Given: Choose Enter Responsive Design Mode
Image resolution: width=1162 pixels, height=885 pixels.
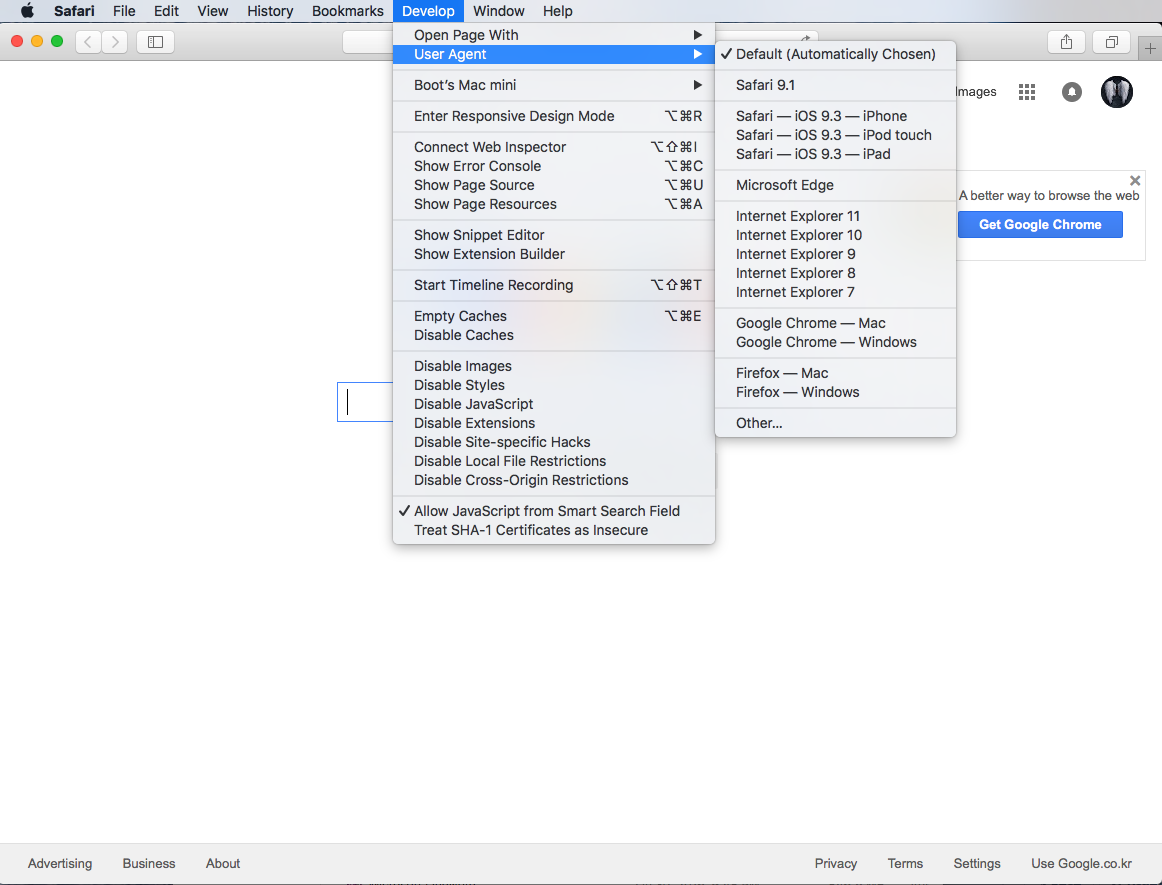Looking at the screenshot, I should pos(554,116).
